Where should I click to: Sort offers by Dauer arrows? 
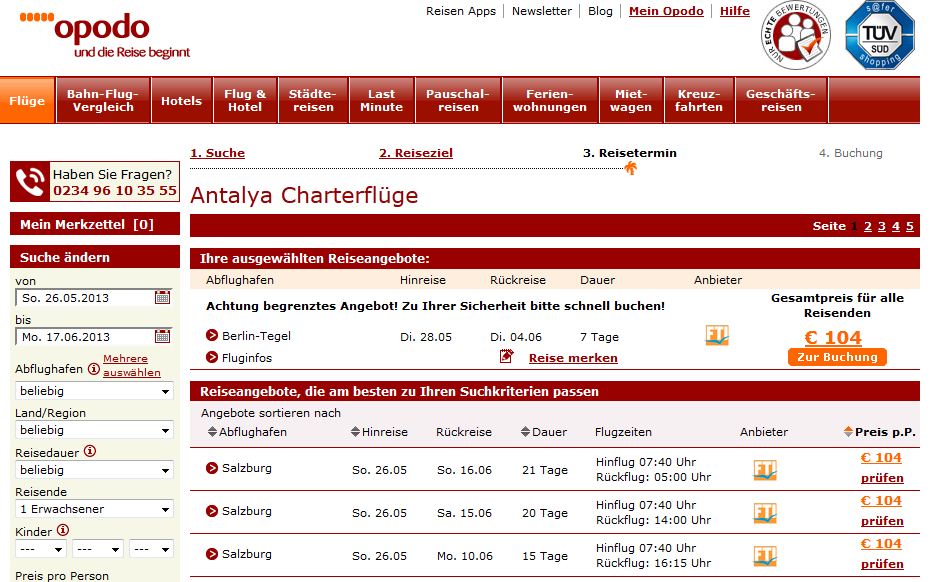pyautogui.click(x=526, y=432)
